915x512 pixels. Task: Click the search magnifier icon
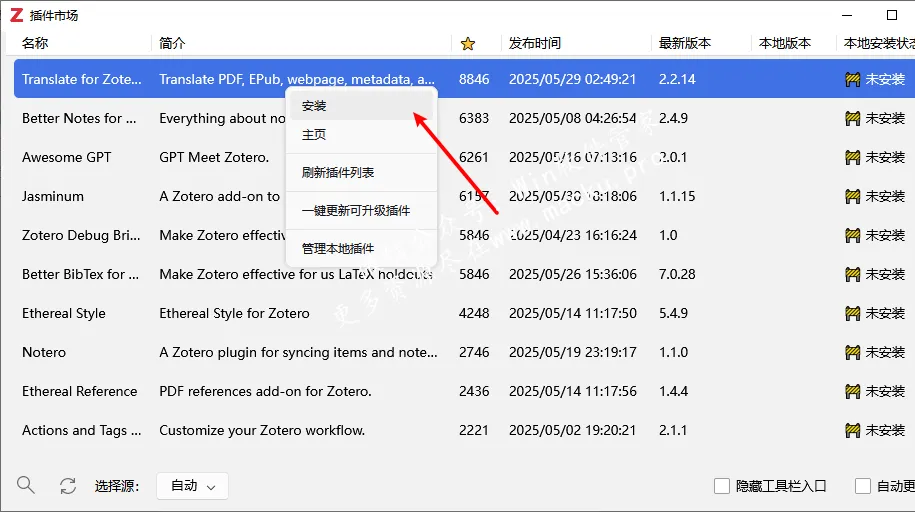pos(26,485)
